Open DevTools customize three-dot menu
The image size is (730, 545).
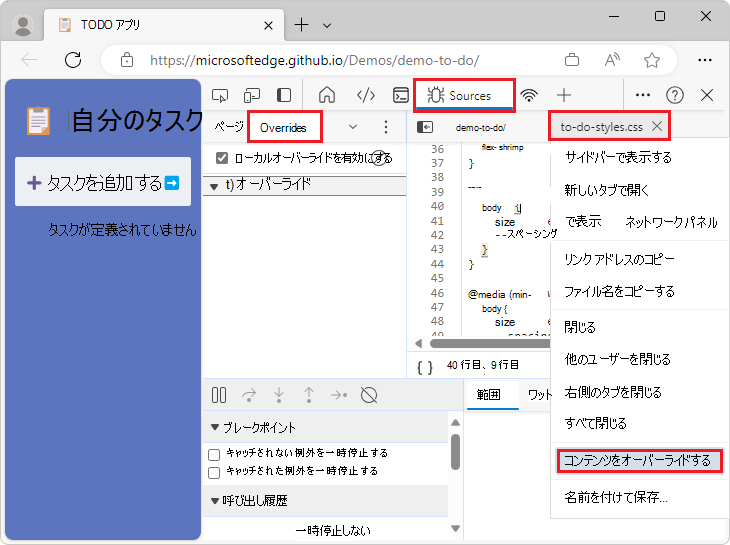tap(642, 95)
